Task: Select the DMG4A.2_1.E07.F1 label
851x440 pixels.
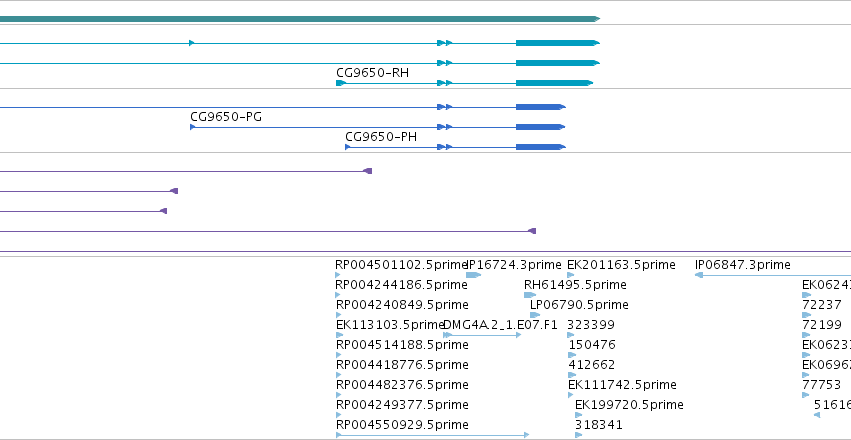Action: point(500,325)
